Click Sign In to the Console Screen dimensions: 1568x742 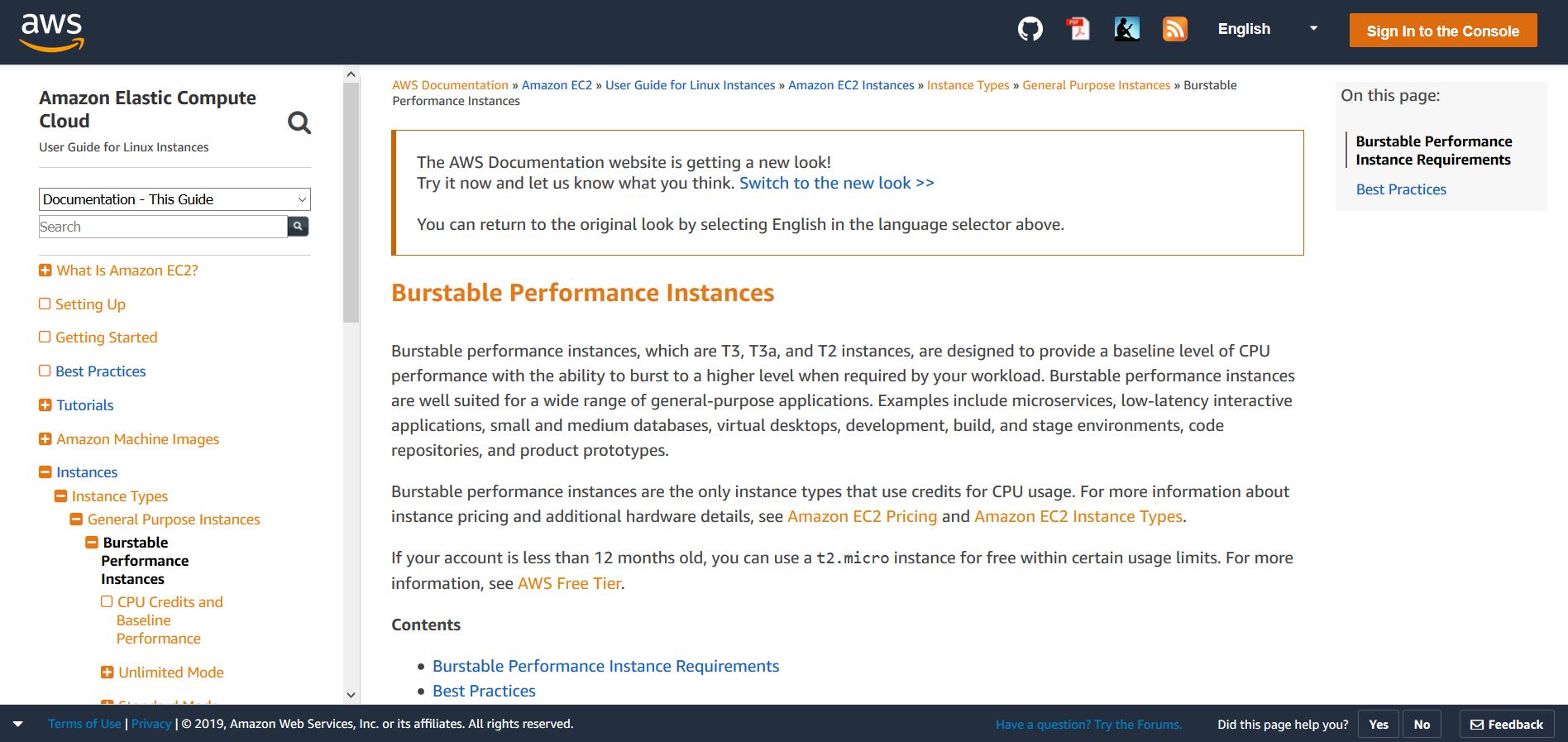1443,31
